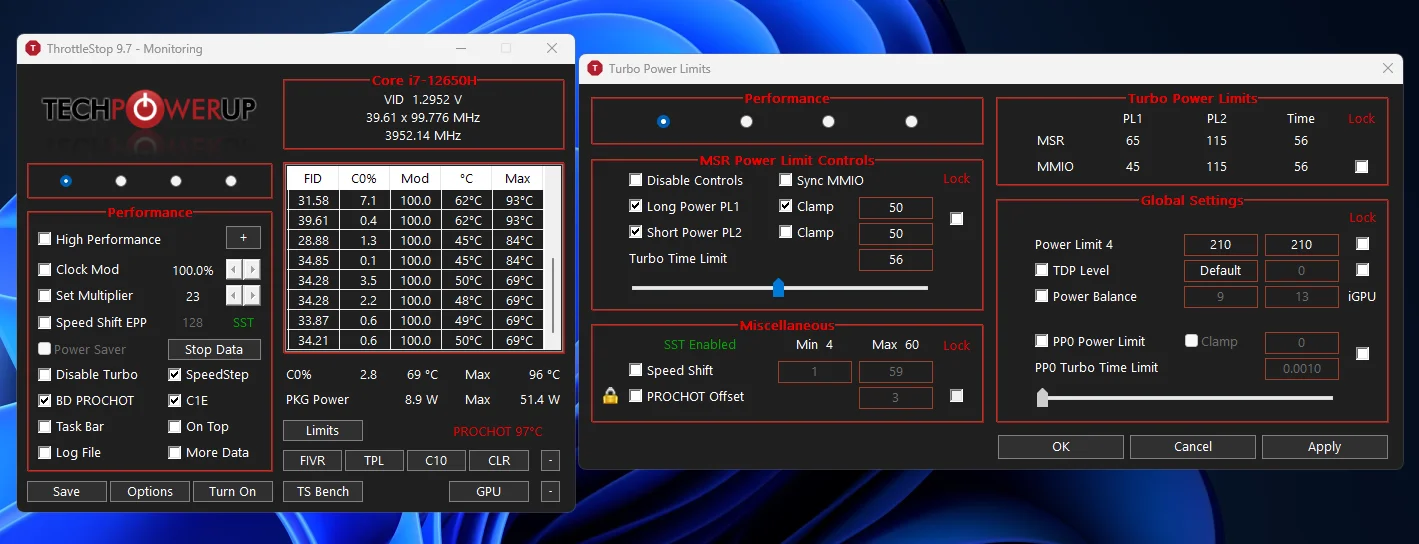Image resolution: width=1419 pixels, height=544 pixels.
Task: Open the C10 states window
Action: [x=436, y=460]
